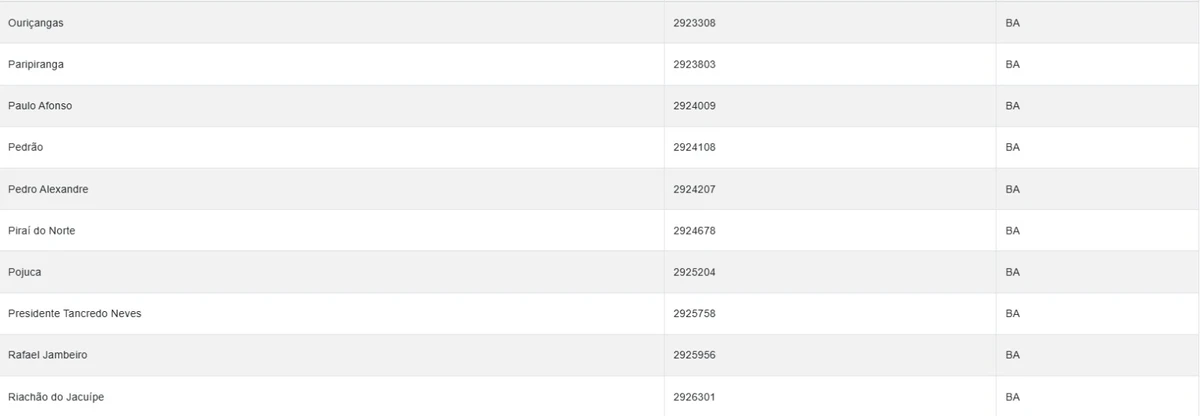The width and height of the screenshot is (1200, 416).
Task: Select the code 2926301 cell
Action: pyautogui.click(x=694, y=397)
